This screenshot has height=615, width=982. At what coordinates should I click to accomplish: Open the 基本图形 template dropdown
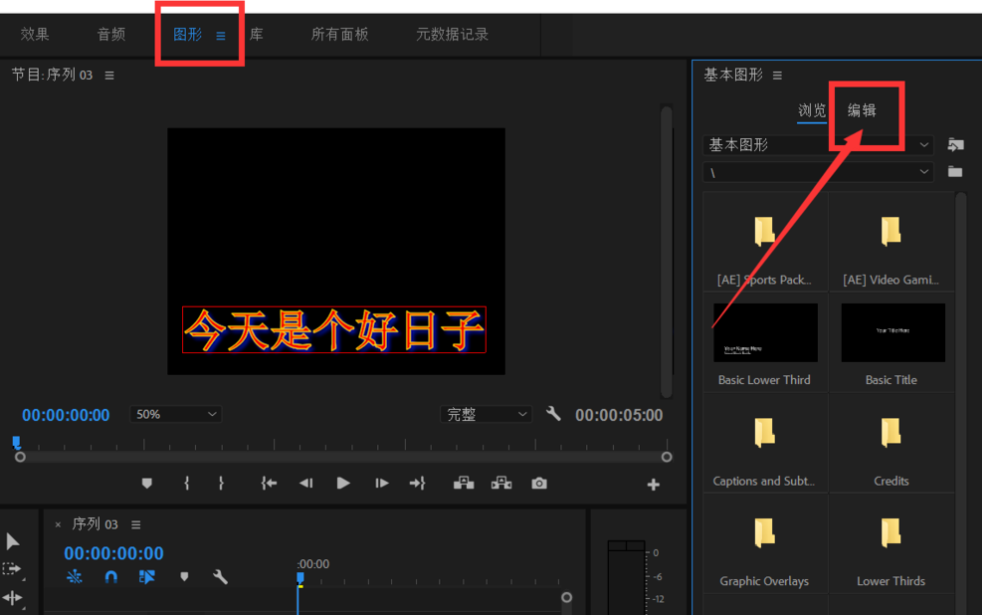click(817, 145)
